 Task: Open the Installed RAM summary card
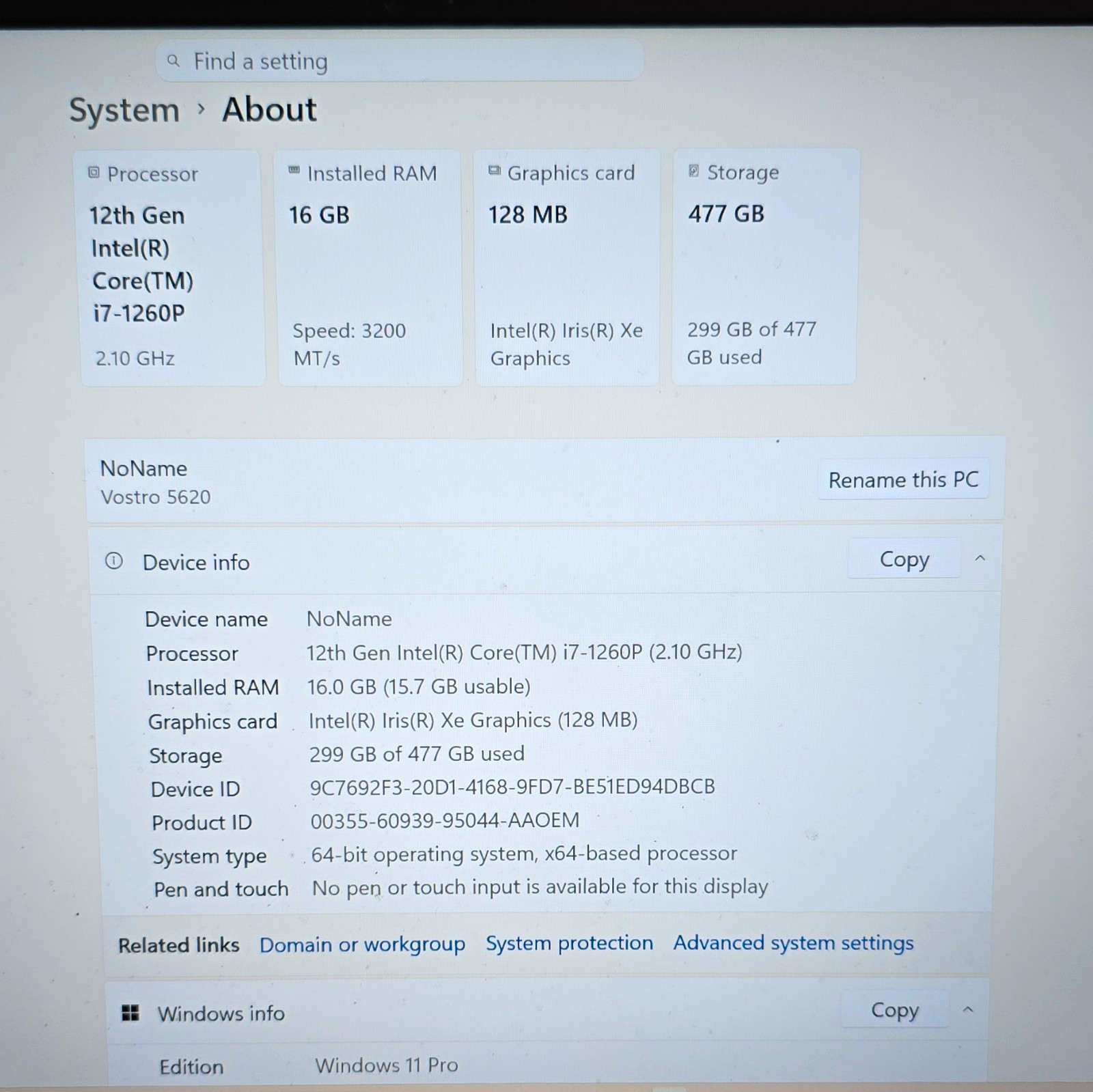click(369, 268)
